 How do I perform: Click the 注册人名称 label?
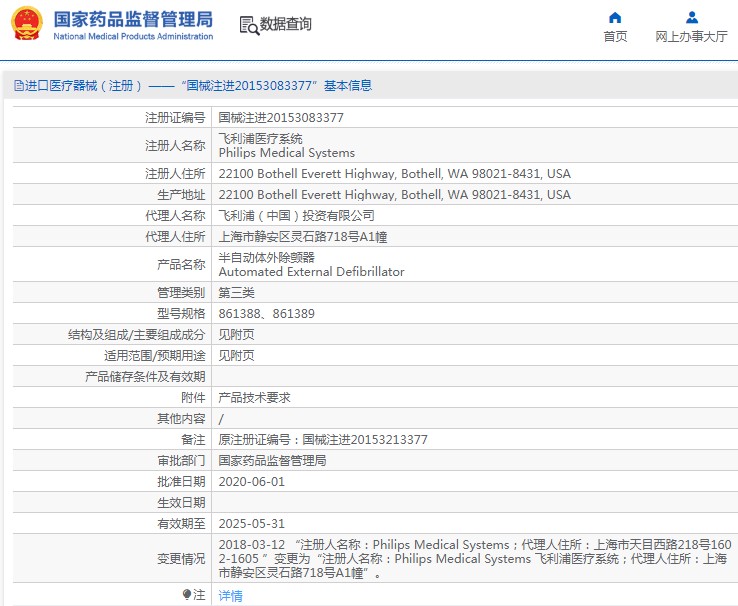(x=175, y=145)
